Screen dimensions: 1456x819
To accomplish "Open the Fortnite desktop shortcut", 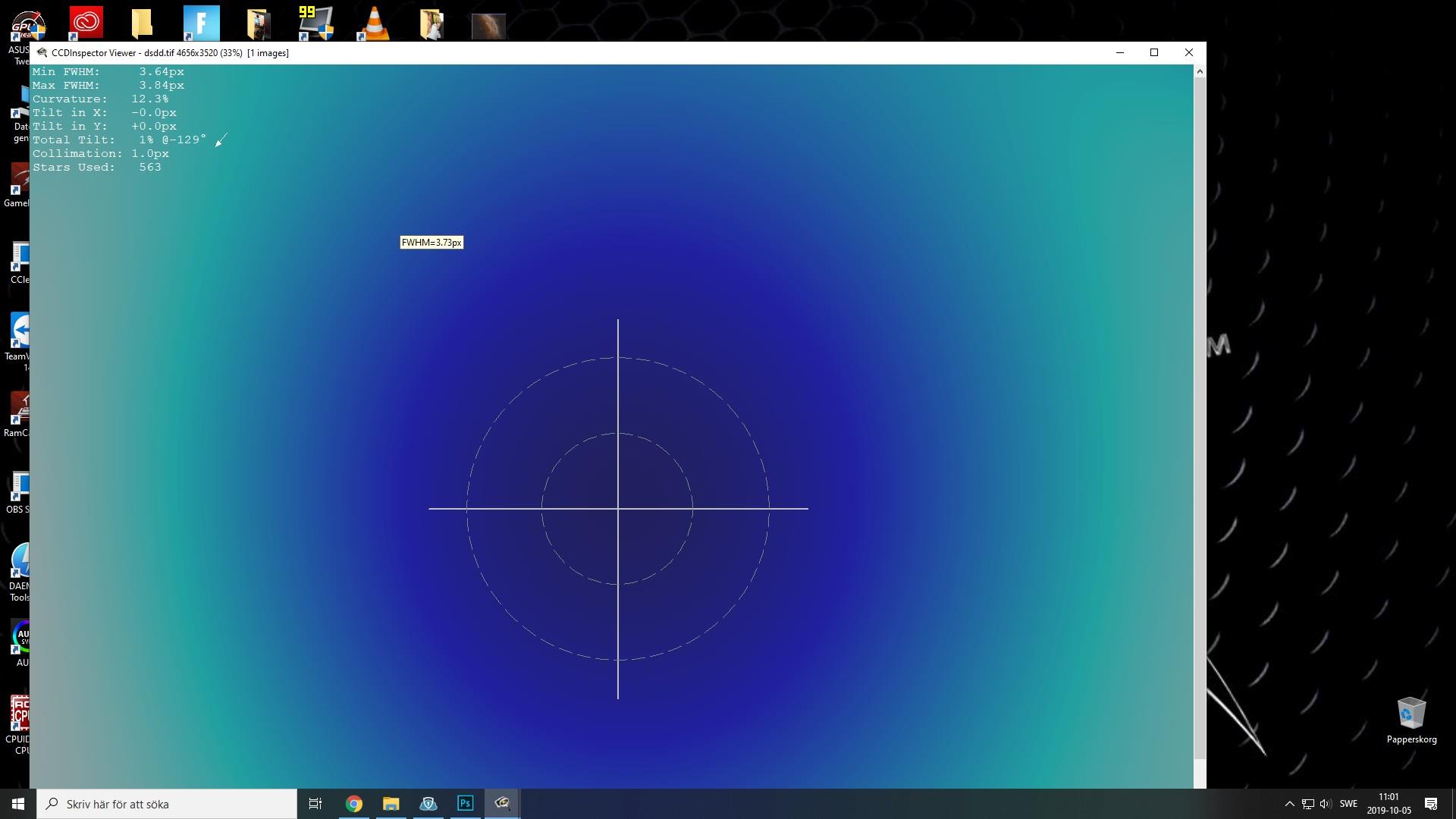I will click(x=202, y=23).
